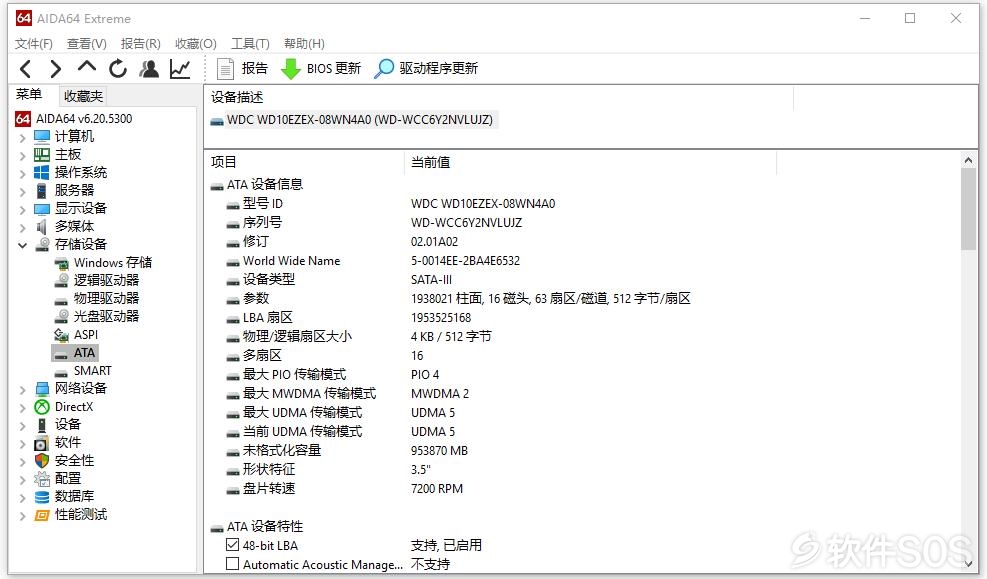The width and height of the screenshot is (987, 579).
Task: Open 光盘驱动器 page
Action: [x=106, y=316]
